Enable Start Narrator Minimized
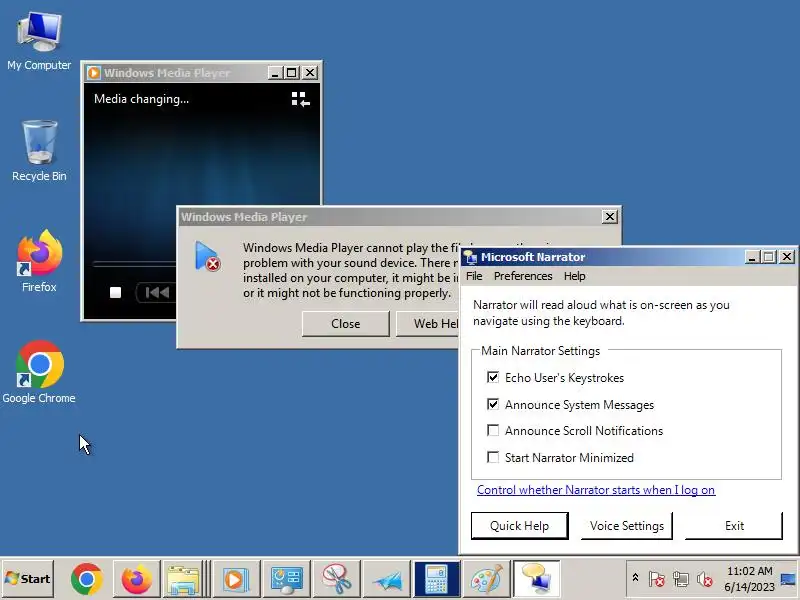The height and width of the screenshot is (600, 800). pyautogui.click(x=493, y=457)
